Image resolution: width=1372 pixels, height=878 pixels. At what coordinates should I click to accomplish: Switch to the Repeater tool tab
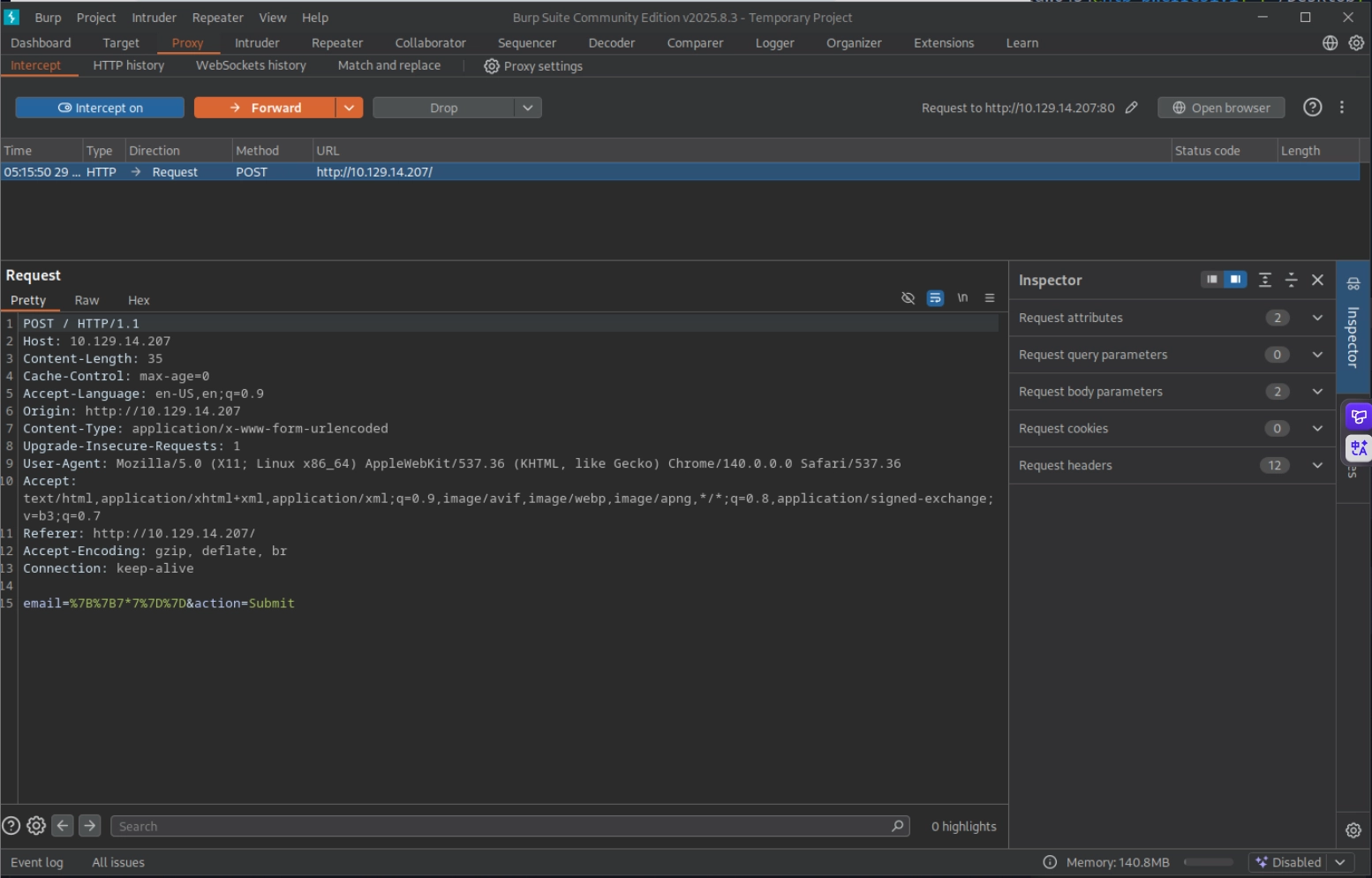337,43
